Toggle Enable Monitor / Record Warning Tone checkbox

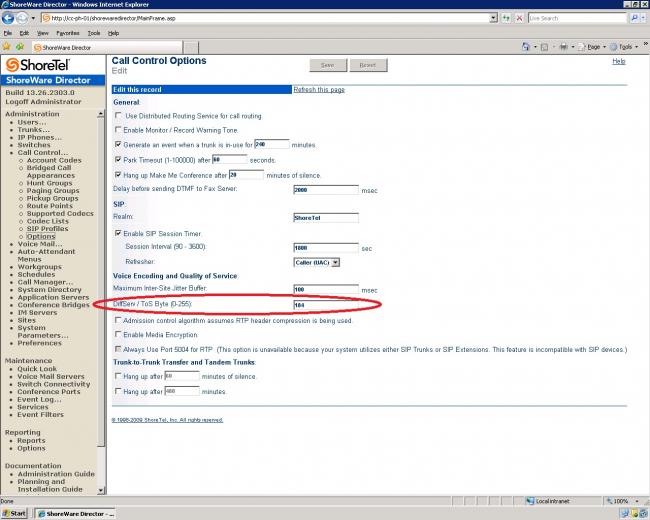point(118,129)
